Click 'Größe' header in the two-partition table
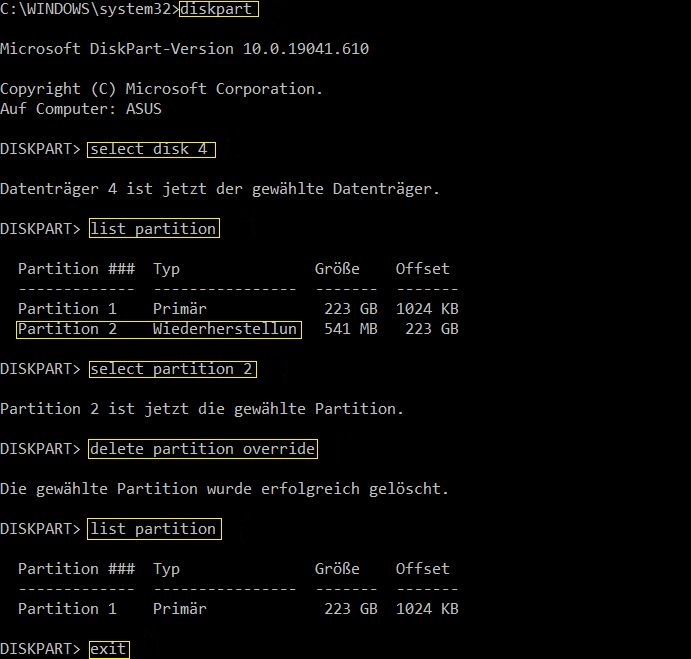Viewport: 691px width, 659px height. (337, 269)
